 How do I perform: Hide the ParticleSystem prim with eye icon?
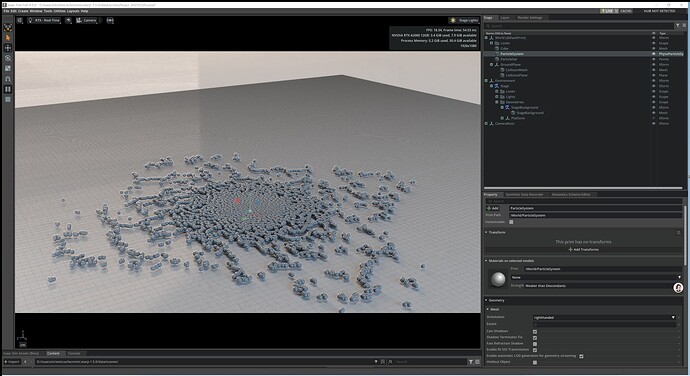pos(653,54)
